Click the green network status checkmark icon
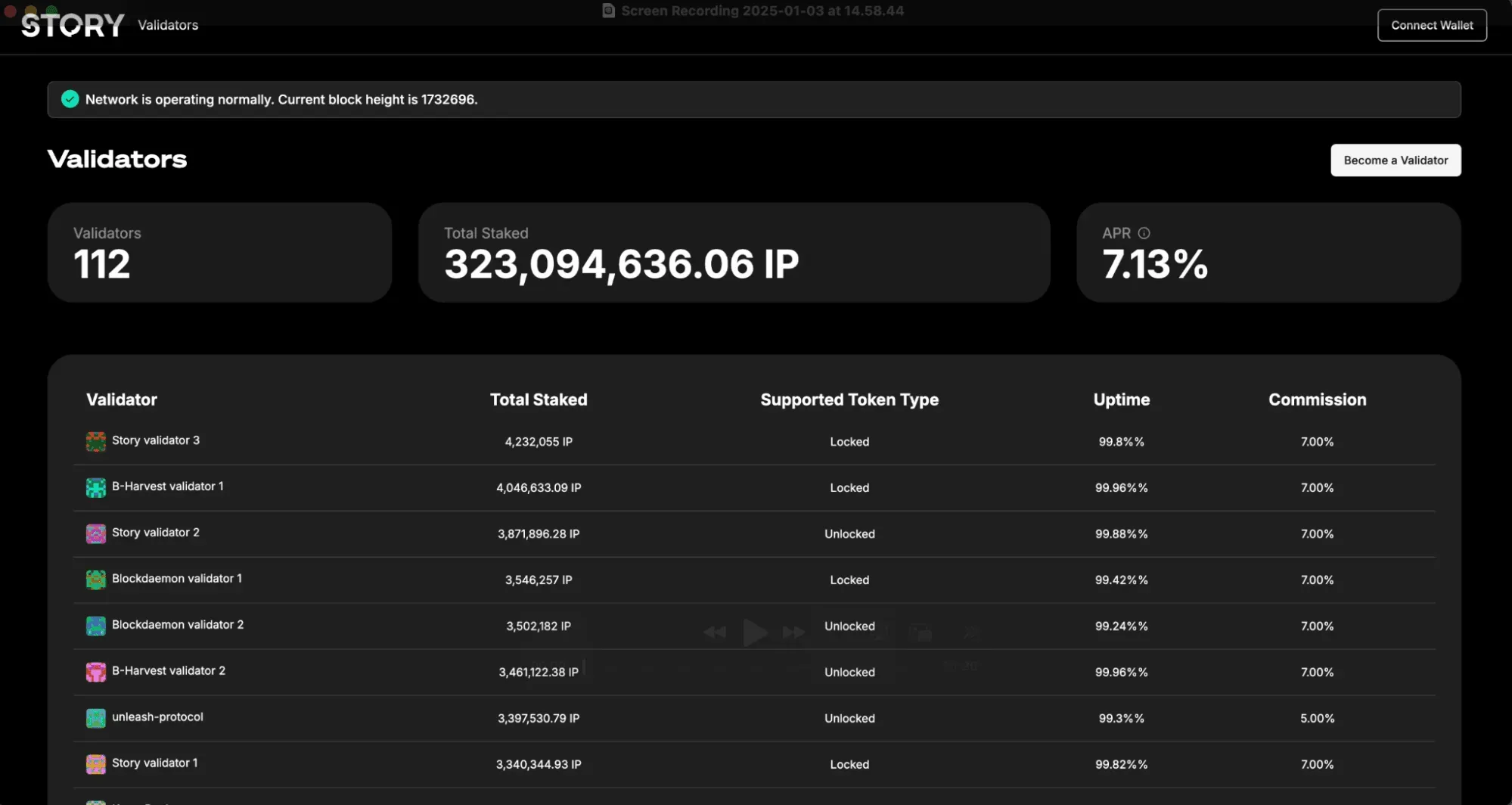The height and width of the screenshot is (805, 1512). point(70,99)
